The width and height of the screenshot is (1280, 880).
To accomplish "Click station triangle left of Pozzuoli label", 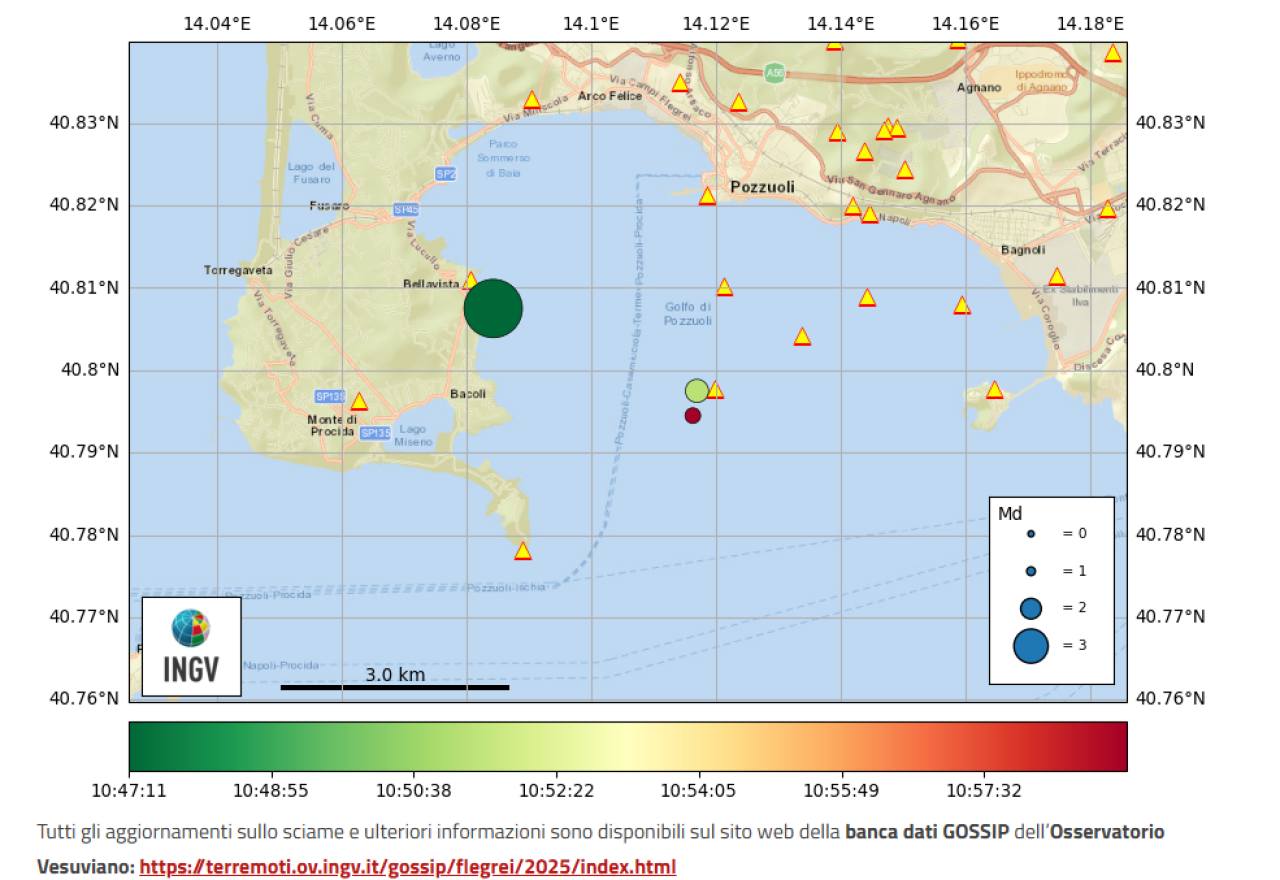I will pos(707,197).
